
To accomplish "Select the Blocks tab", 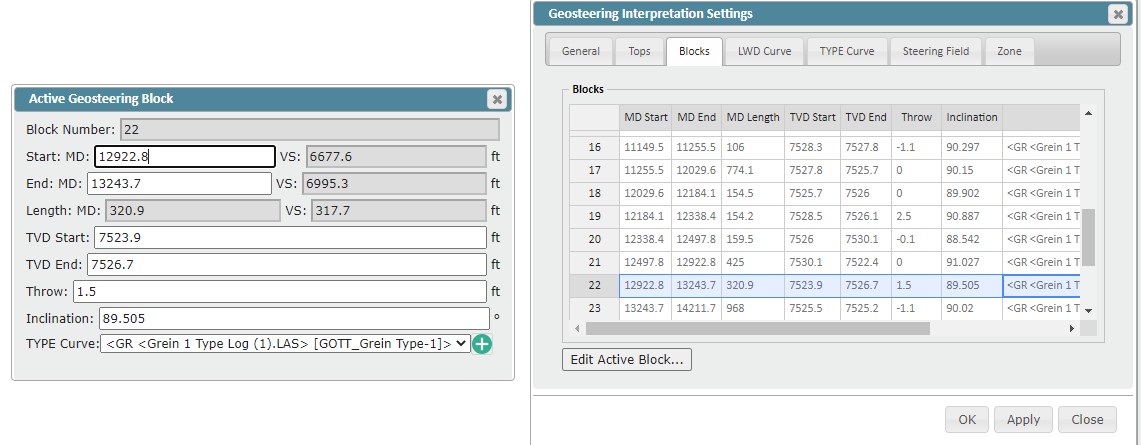I will pos(694,51).
